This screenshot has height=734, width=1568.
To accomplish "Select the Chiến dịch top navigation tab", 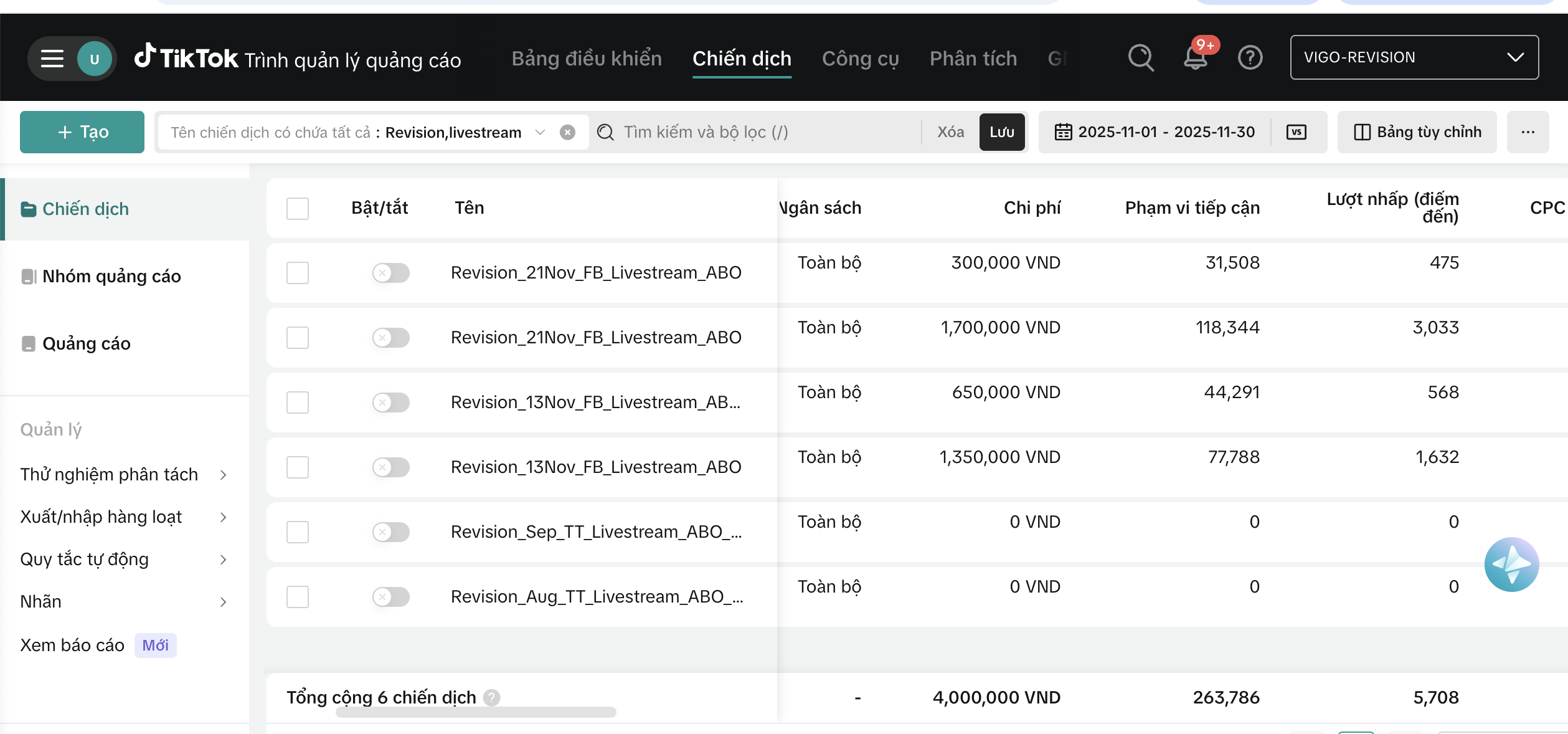I will (742, 59).
